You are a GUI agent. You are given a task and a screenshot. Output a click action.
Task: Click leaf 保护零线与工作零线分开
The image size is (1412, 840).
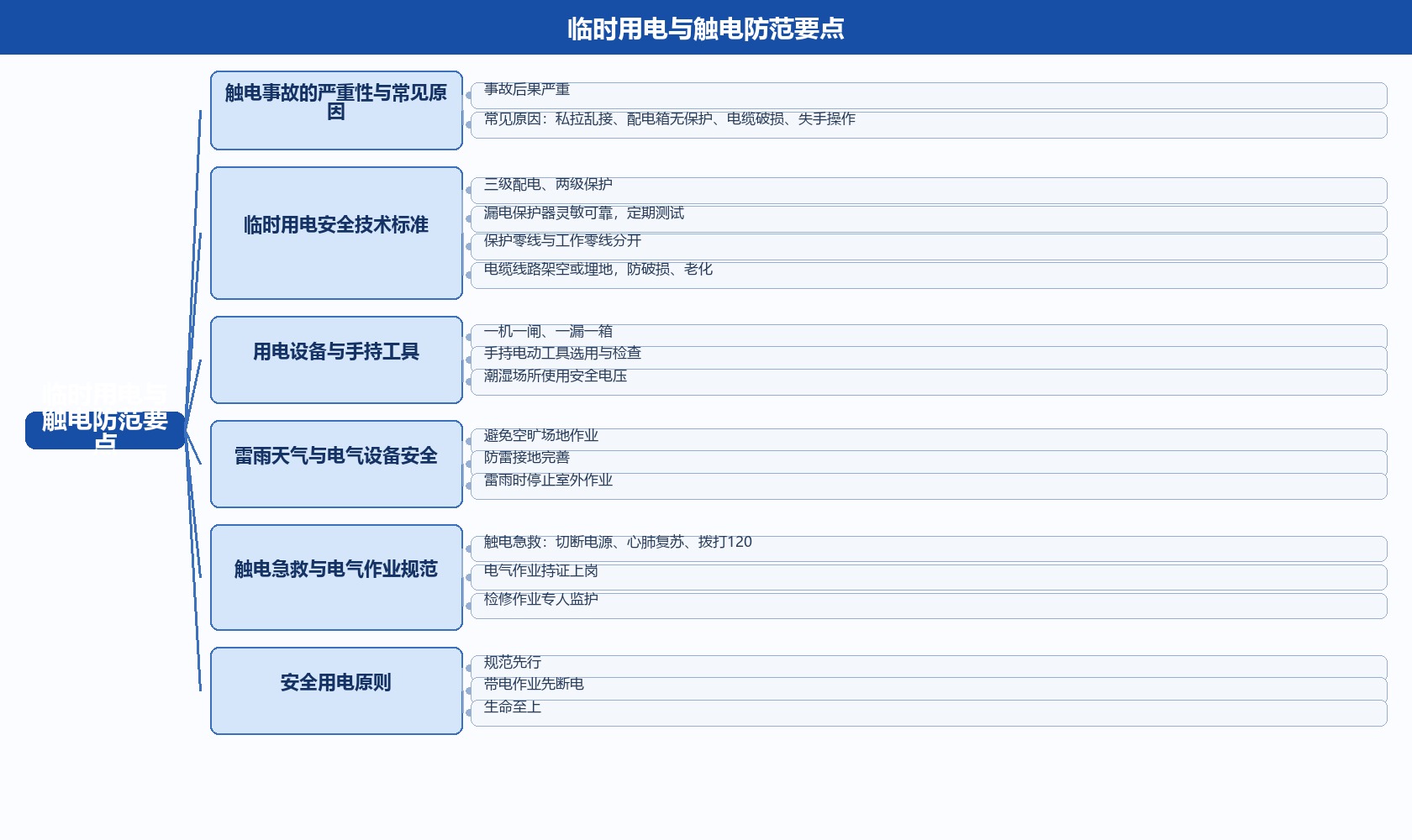pyautogui.click(x=929, y=247)
